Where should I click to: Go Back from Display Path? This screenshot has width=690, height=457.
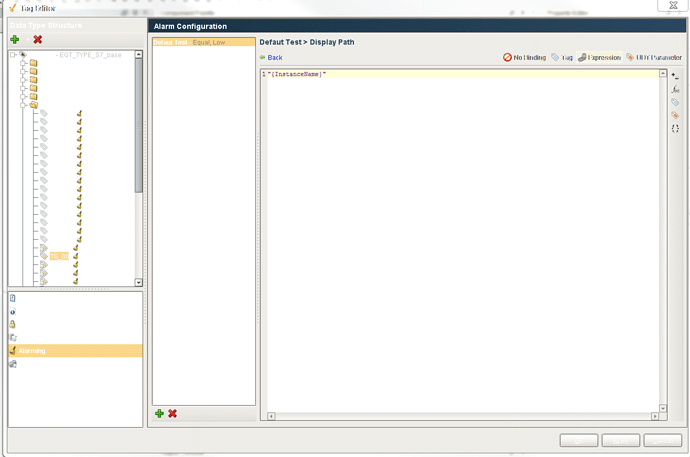271,58
